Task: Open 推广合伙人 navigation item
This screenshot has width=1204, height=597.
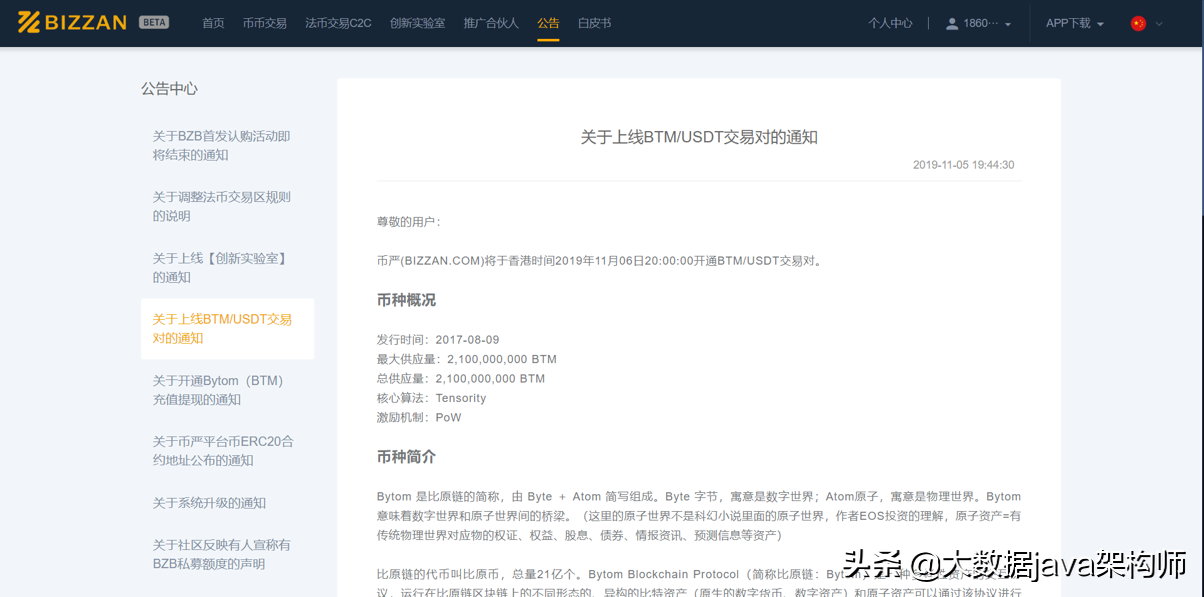Action: coord(491,23)
